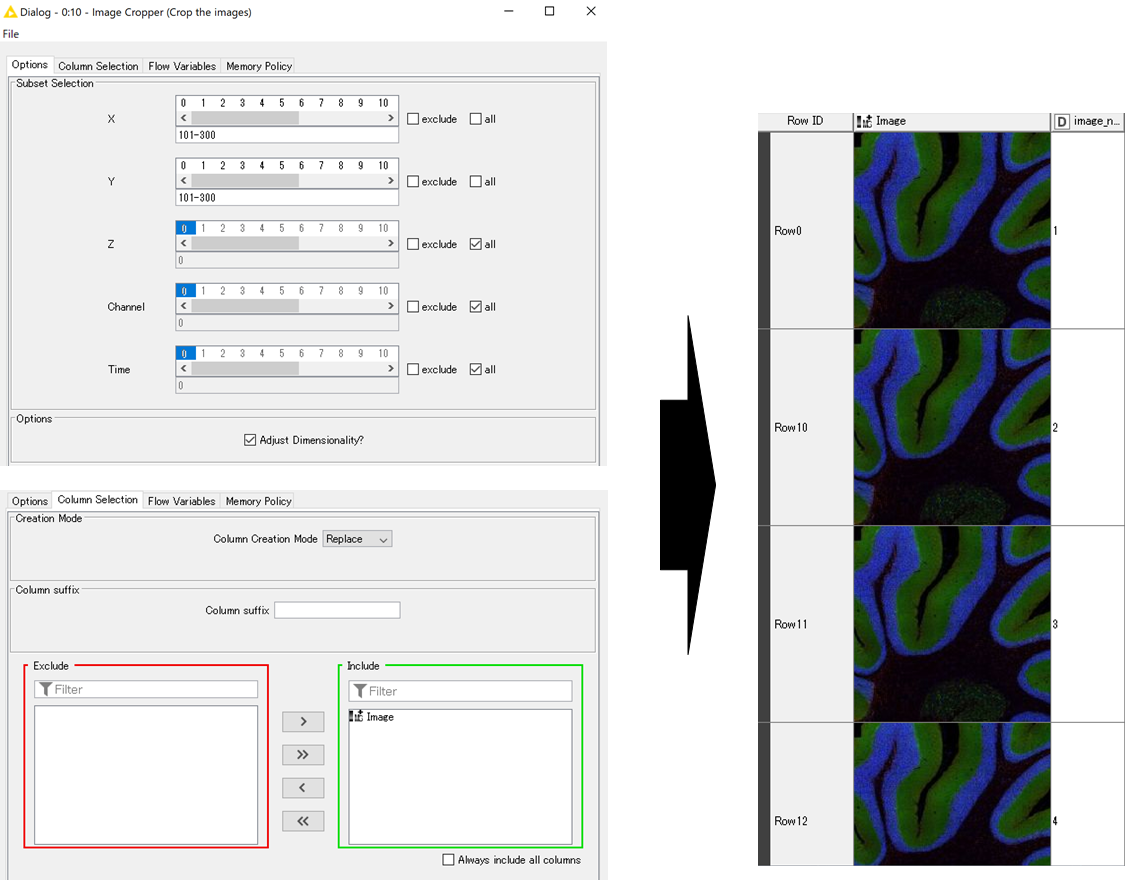This screenshot has height=880, width=1125.
Task: Tick the all checkbox for Y
Action: [476, 181]
